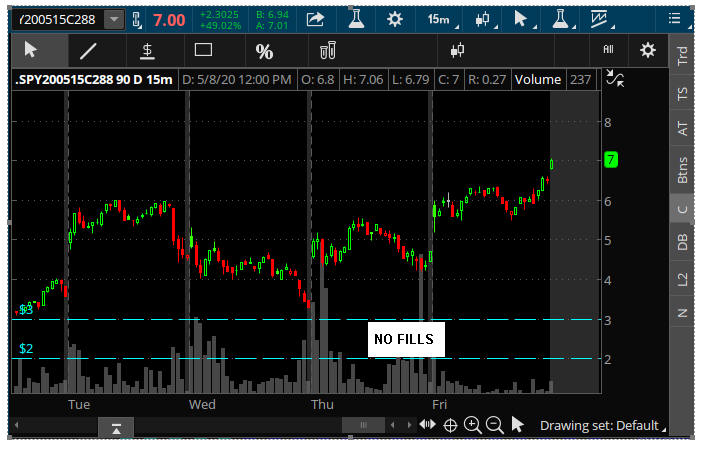Open the patterns chart-line dropdown in top bar
This screenshot has width=704, height=454.
click(601, 20)
